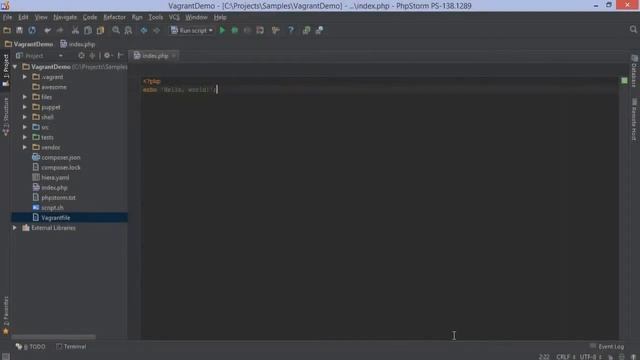Open the Run menu

coord(137,17)
